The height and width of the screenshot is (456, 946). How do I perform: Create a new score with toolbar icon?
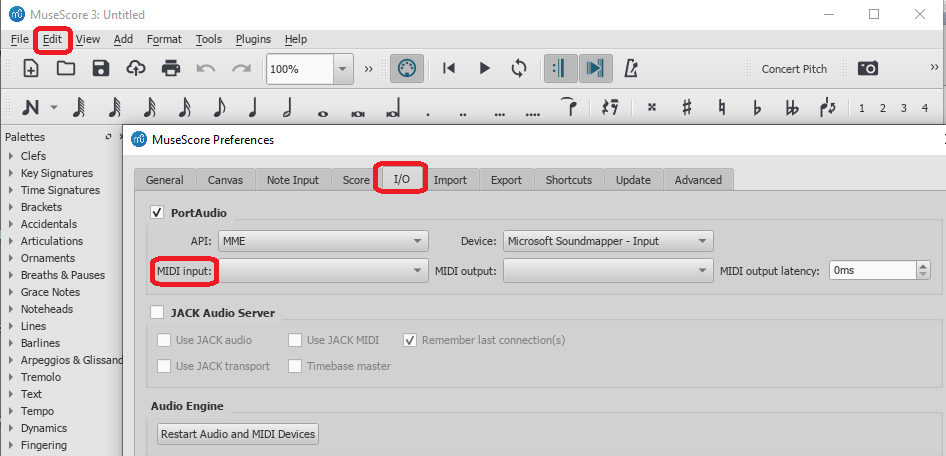(30, 68)
